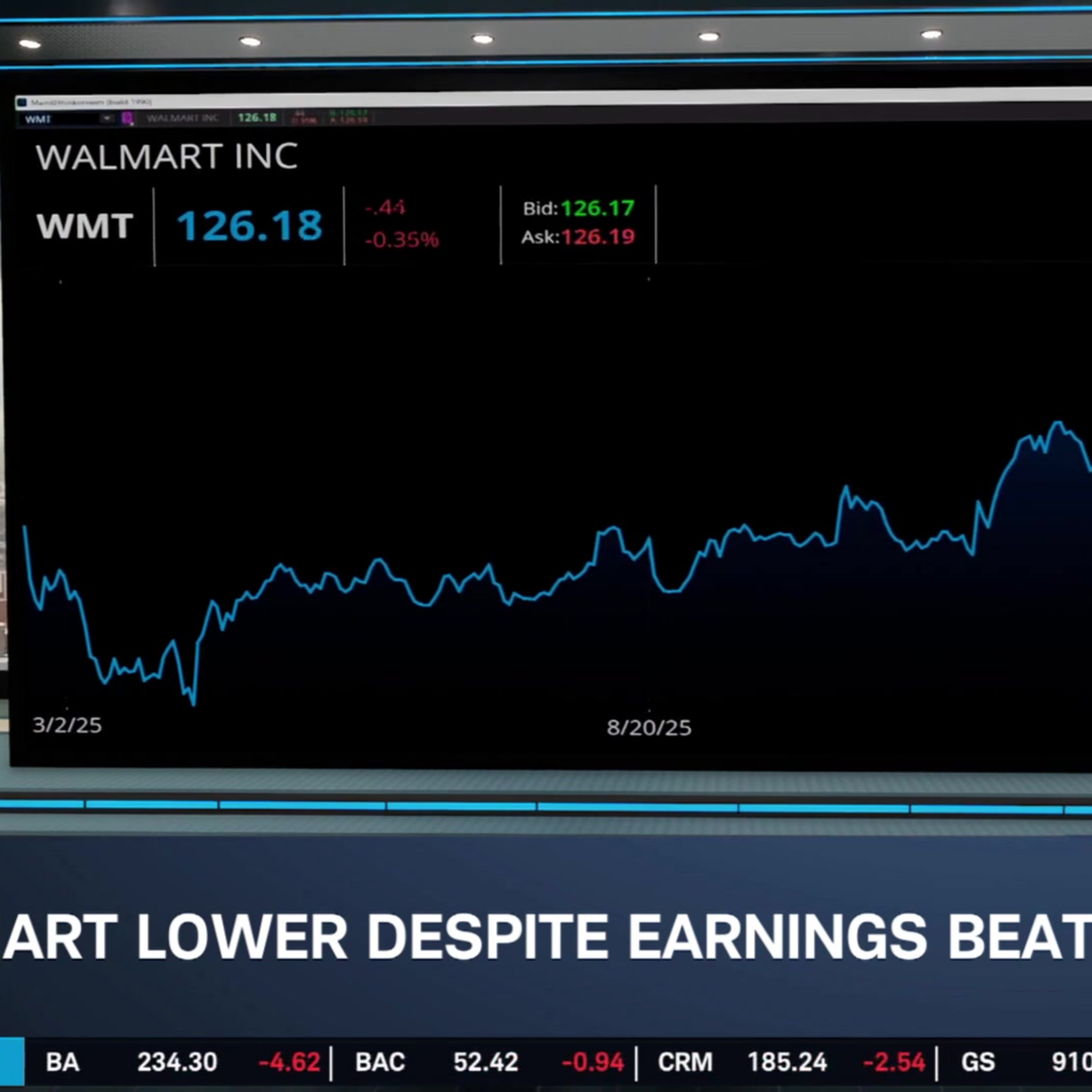This screenshot has height=1092, width=1092.
Task: Click the BAC symbol in bottom ticker
Action: pos(380,1062)
